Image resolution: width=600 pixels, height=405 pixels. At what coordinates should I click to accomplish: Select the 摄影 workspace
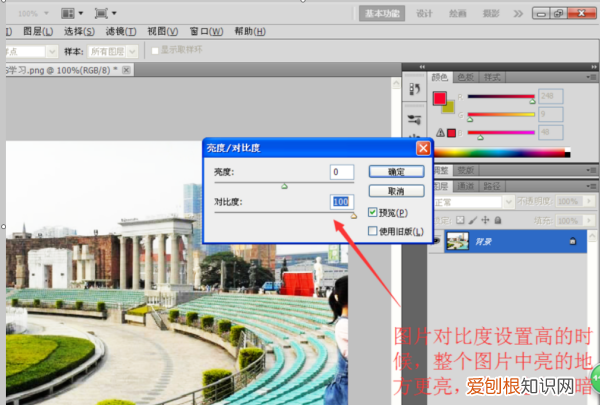pos(491,14)
